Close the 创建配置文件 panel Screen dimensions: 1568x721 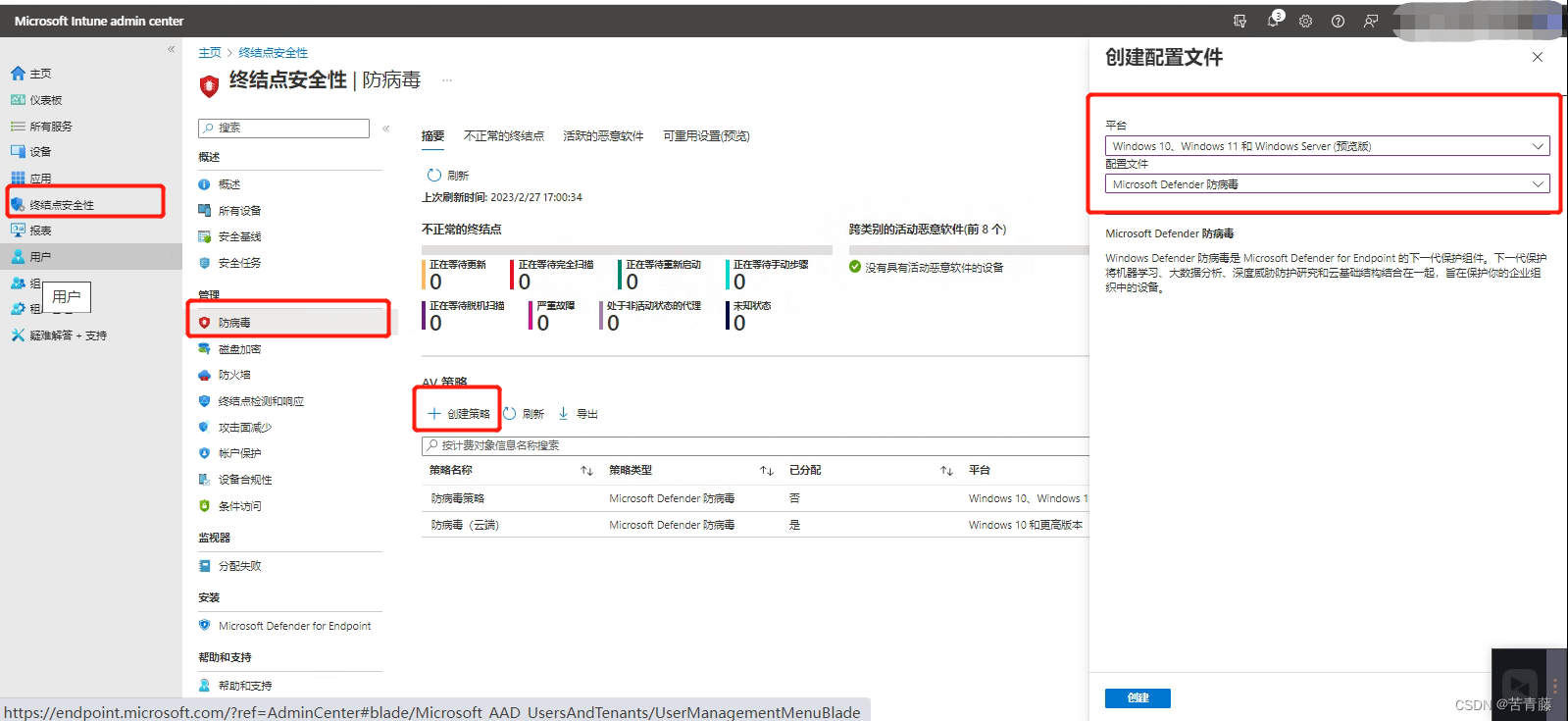(x=1538, y=57)
